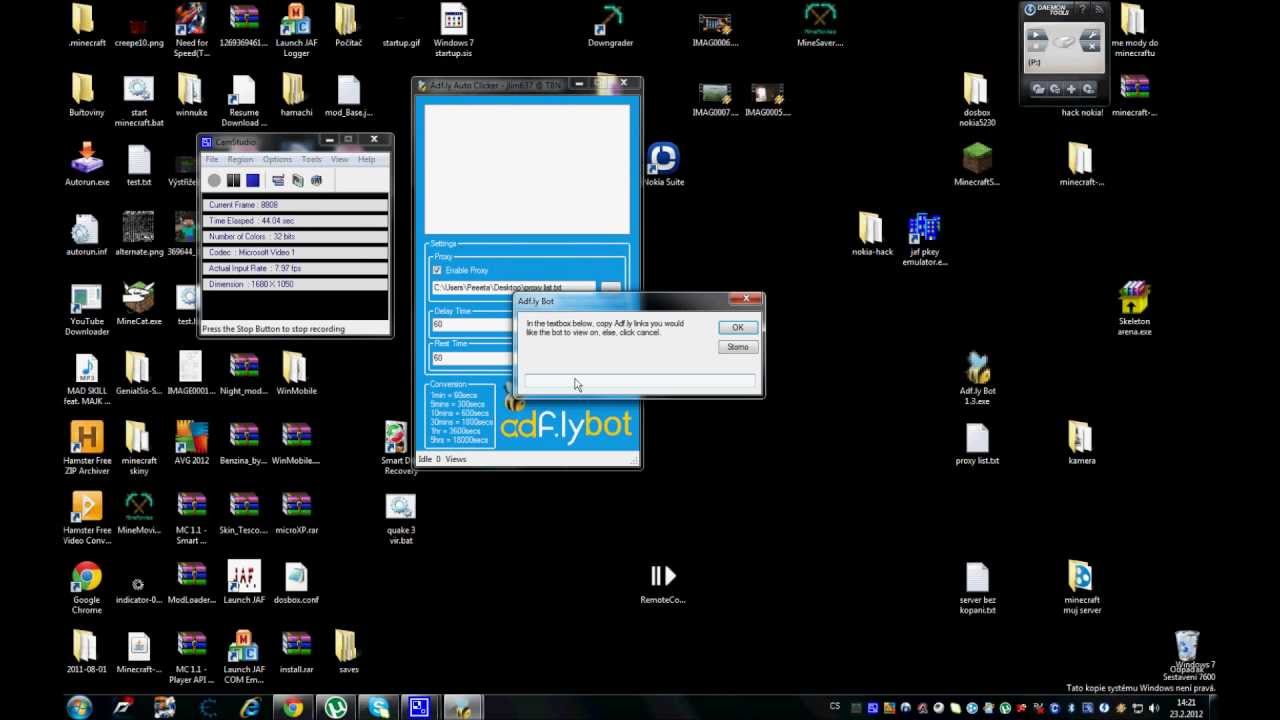Click the blue Stop button in CamStudio
Image resolution: width=1280 pixels, height=720 pixels.
(x=253, y=180)
